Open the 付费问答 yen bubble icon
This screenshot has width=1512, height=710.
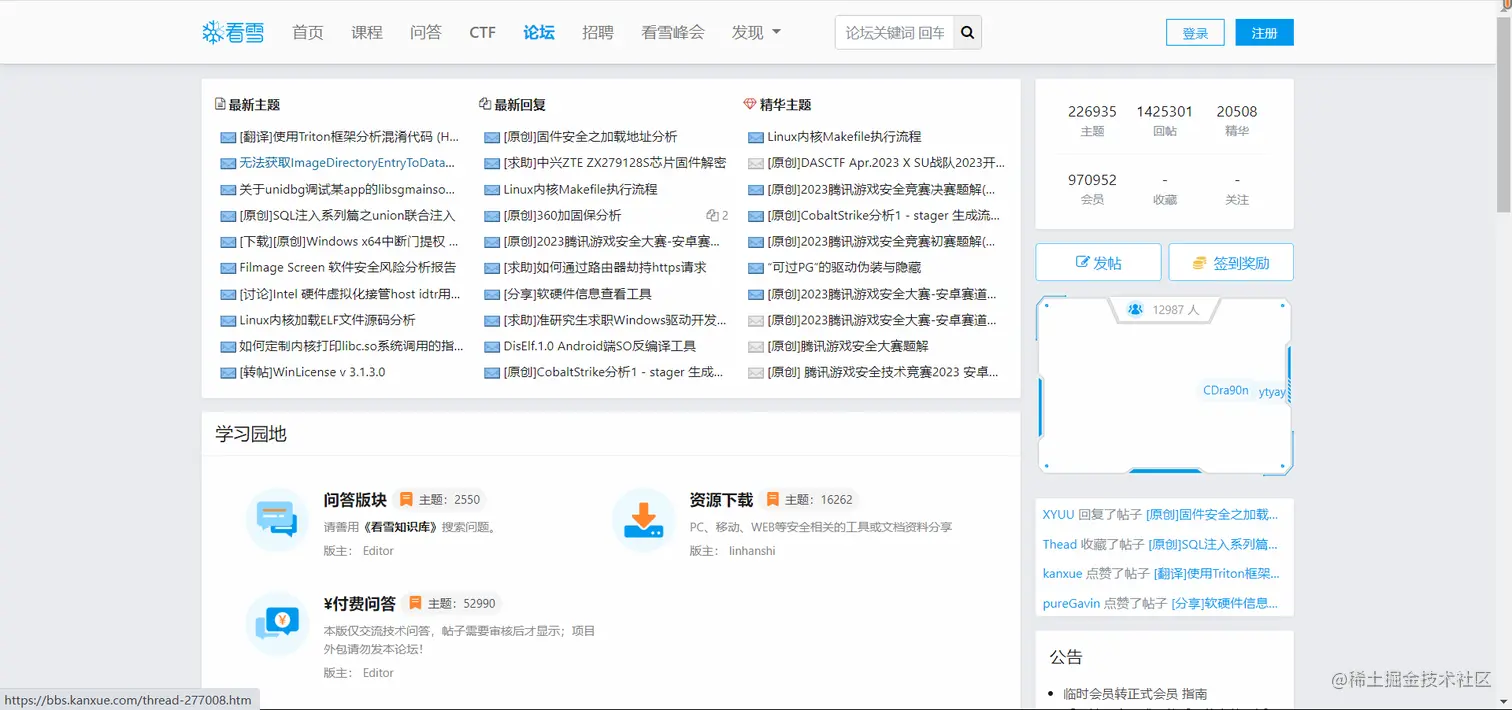(277, 624)
